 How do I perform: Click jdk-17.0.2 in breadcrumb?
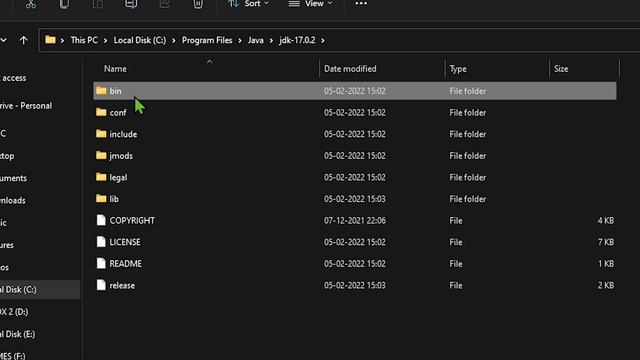click(x=297, y=40)
